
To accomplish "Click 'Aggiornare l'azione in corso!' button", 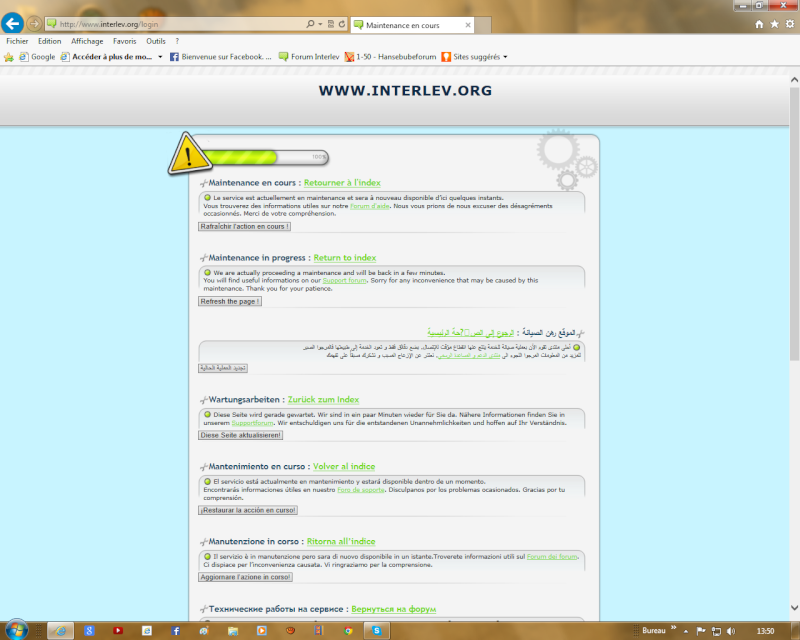I will [x=245, y=577].
